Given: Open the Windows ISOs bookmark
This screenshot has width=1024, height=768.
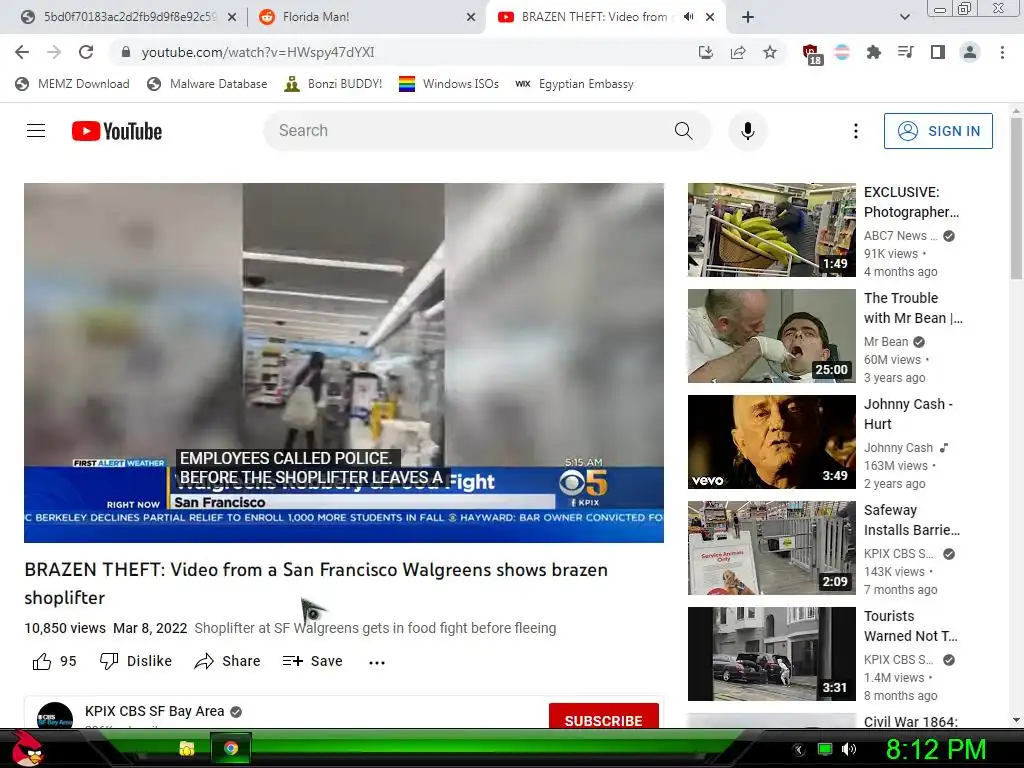Looking at the screenshot, I should point(449,84).
